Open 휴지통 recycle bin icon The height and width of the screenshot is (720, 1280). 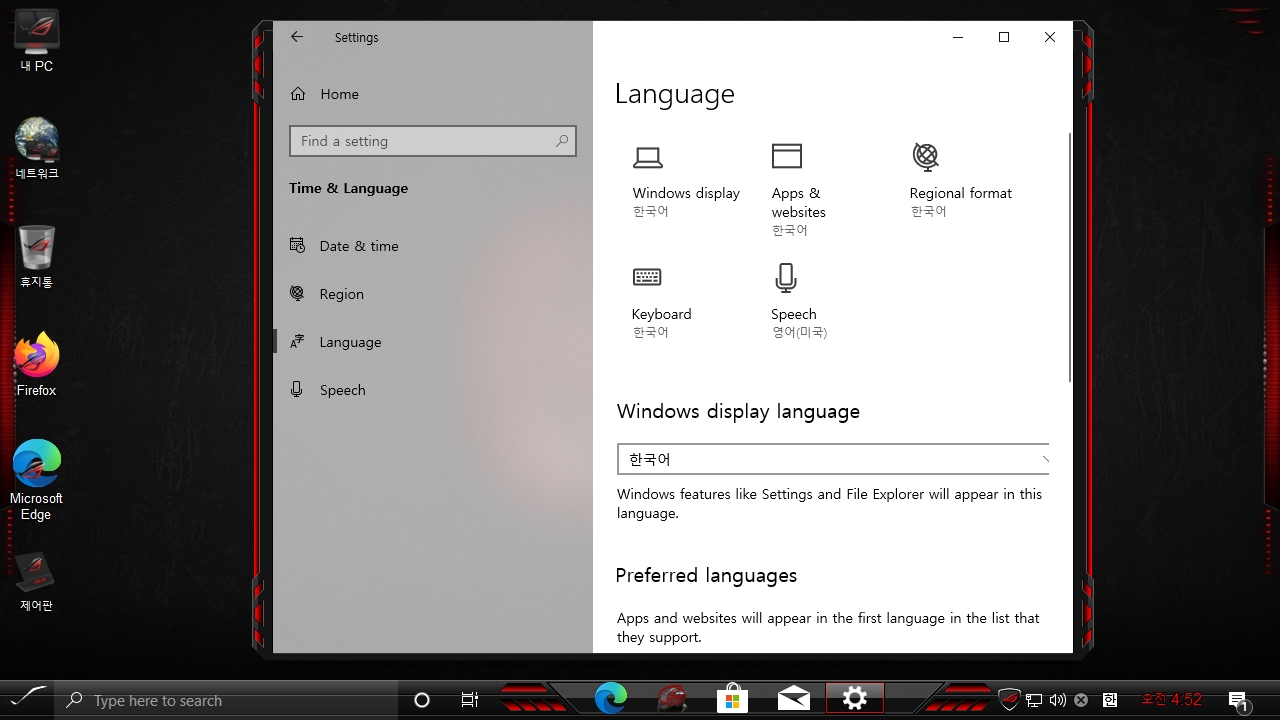tap(37, 257)
